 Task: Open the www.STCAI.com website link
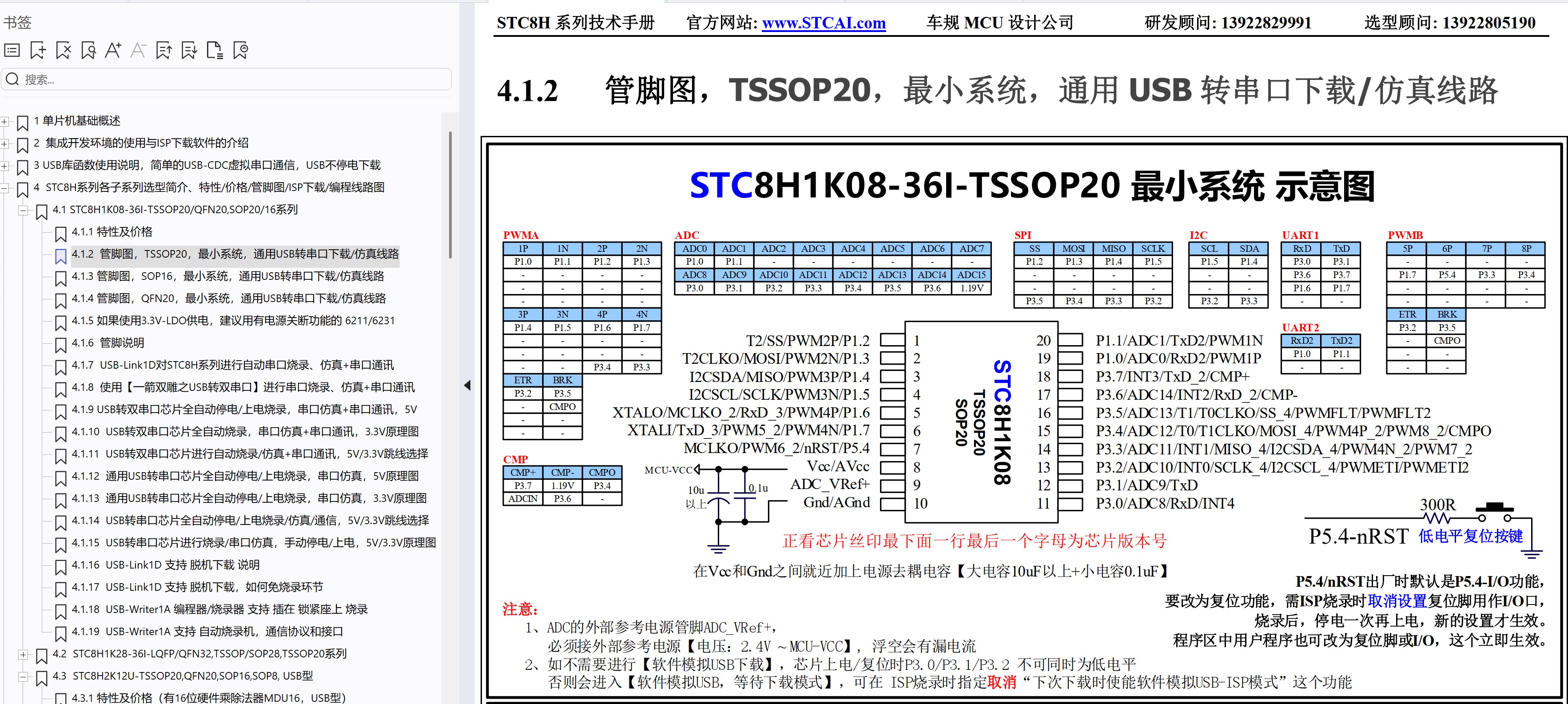823,23
